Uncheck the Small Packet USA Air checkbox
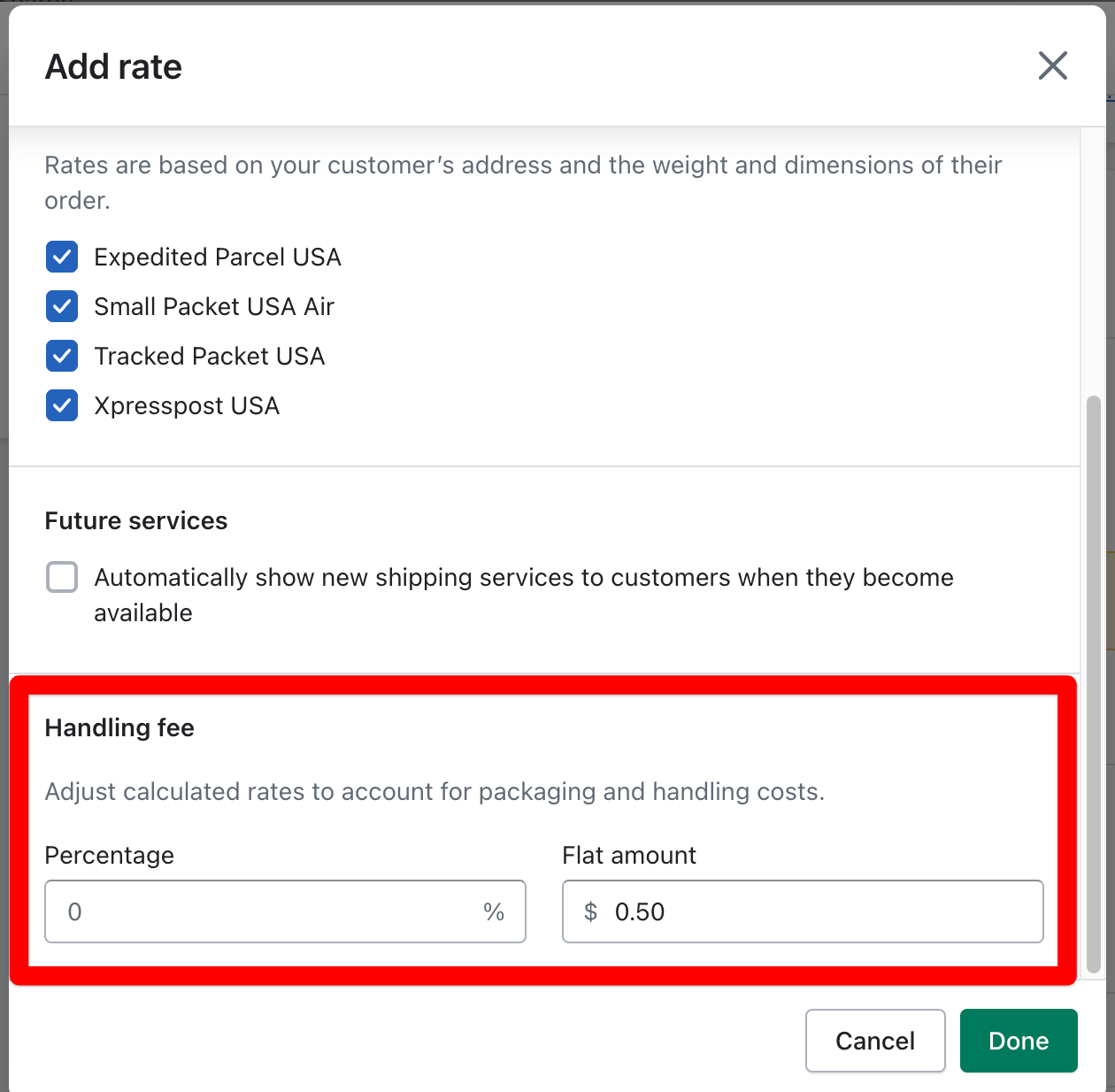Image resolution: width=1115 pixels, height=1092 pixels. point(62,307)
